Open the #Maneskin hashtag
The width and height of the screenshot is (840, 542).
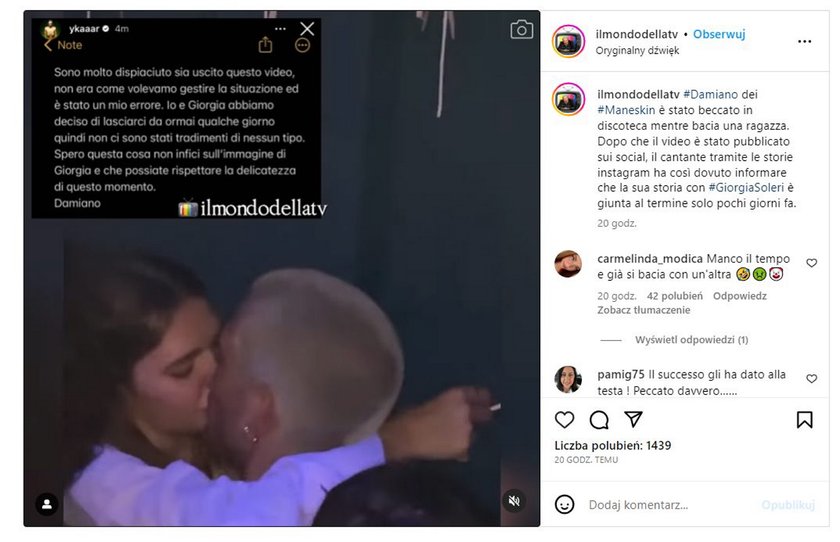(x=626, y=110)
